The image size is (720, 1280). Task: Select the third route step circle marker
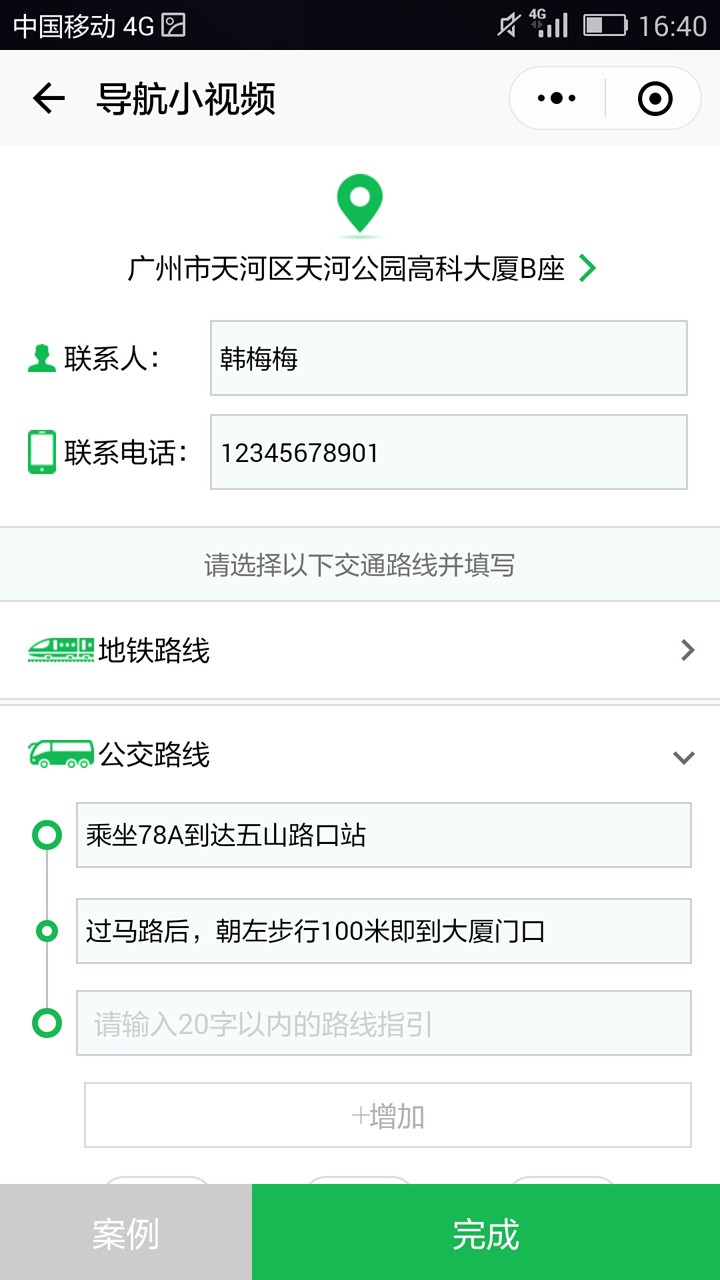47,1023
